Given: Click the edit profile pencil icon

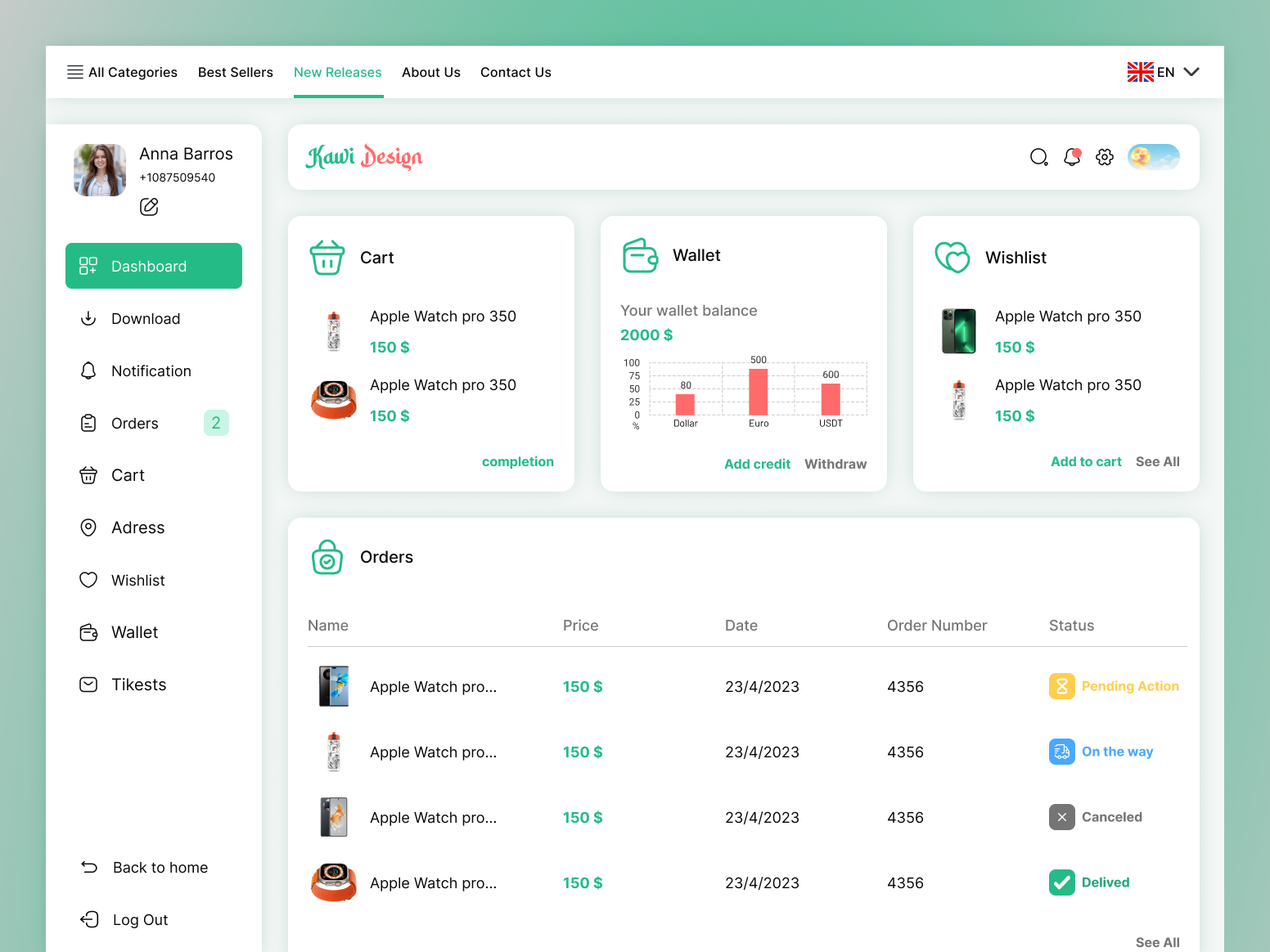Looking at the screenshot, I should (149, 207).
